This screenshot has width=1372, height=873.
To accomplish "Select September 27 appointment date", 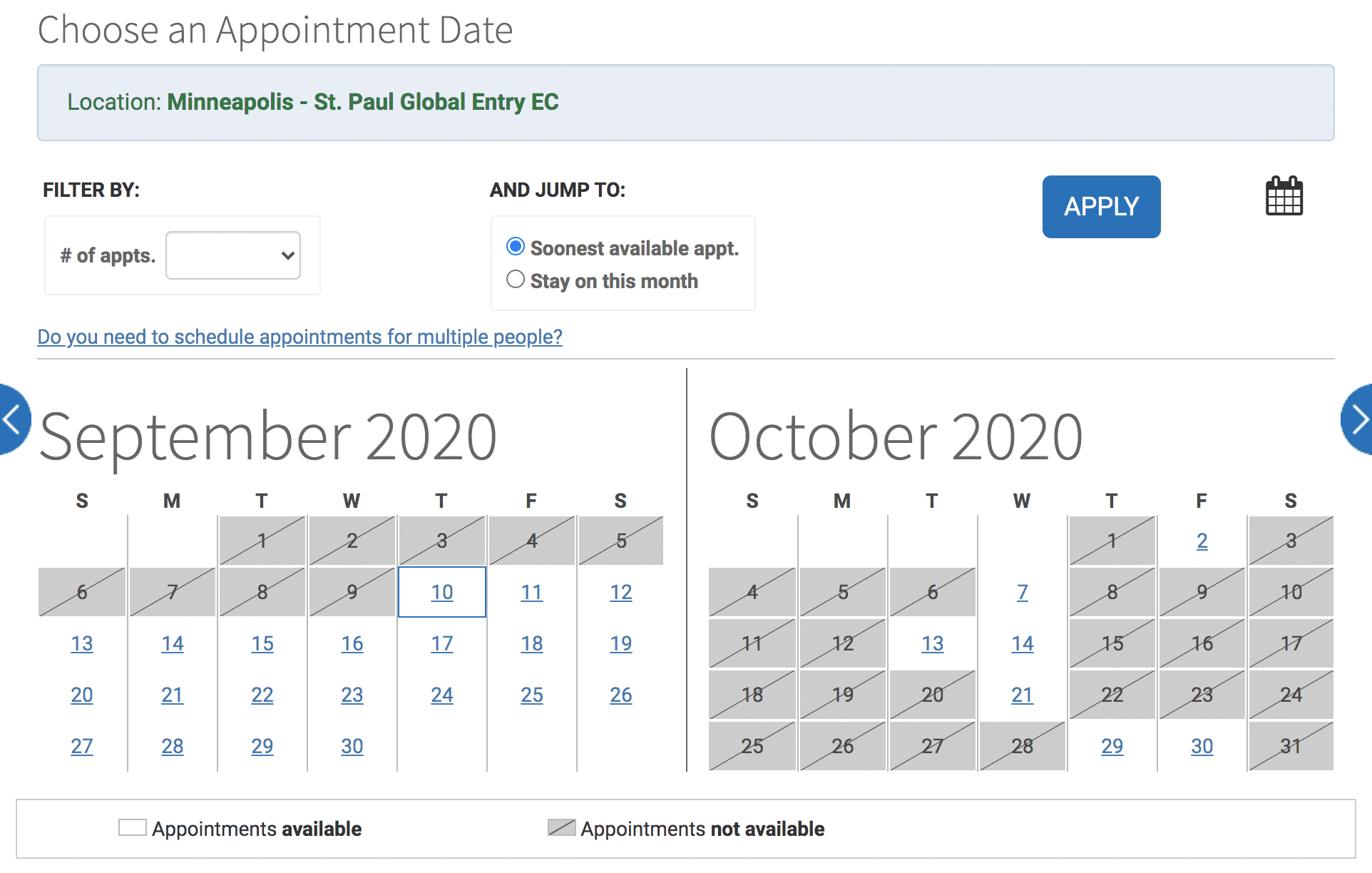I will (82, 745).
